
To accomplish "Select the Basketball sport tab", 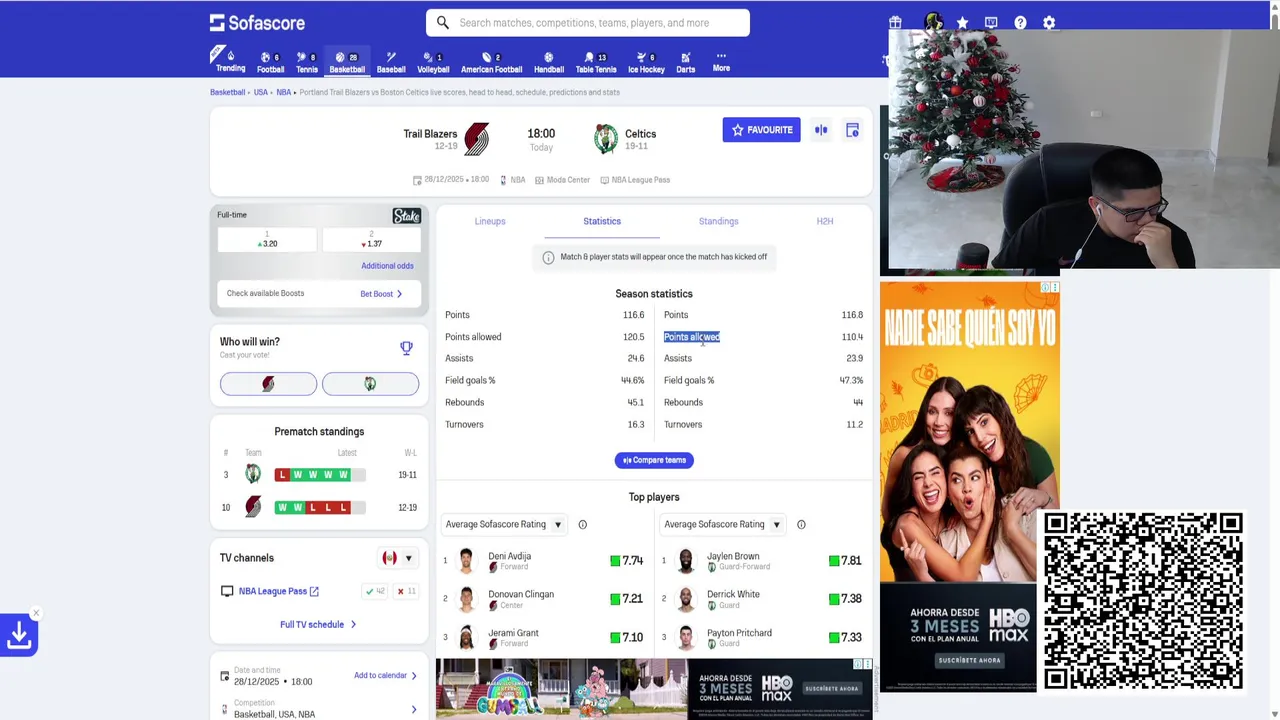I will (x=347, y=62).
